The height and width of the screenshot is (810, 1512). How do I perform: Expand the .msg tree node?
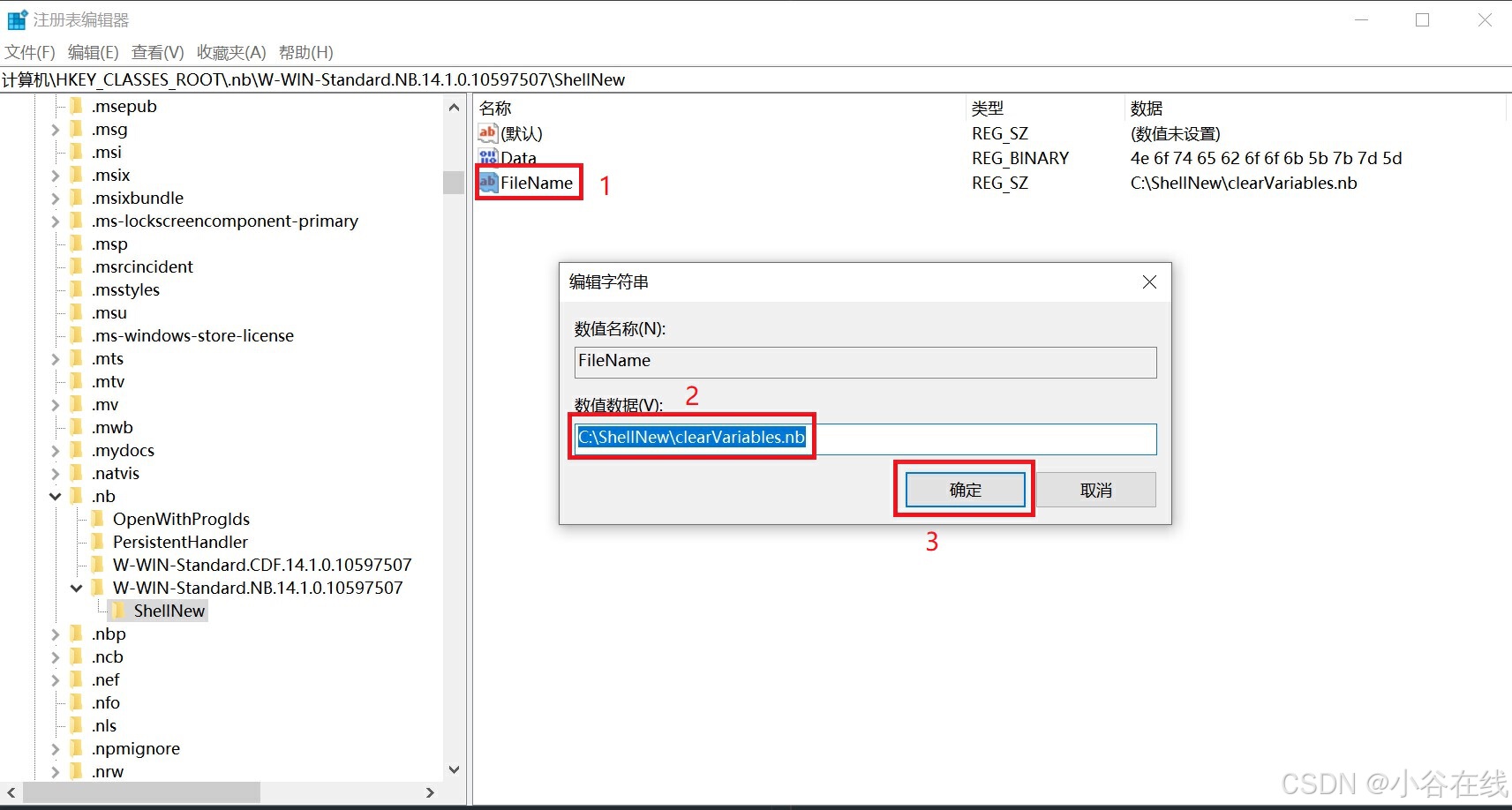pyautogui.click(x=56, y=130)
